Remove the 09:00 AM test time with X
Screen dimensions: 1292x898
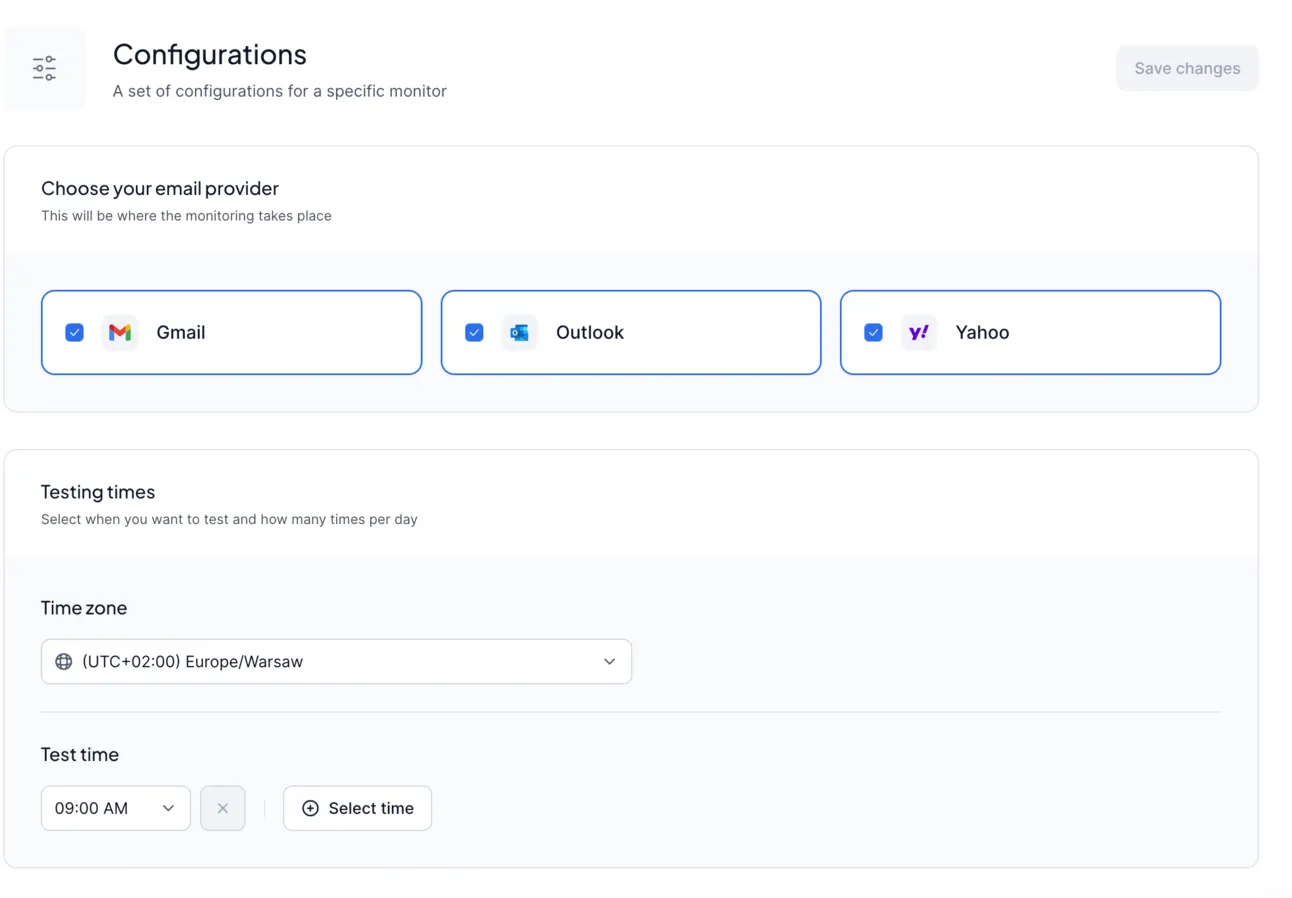(x=223, y=808)
